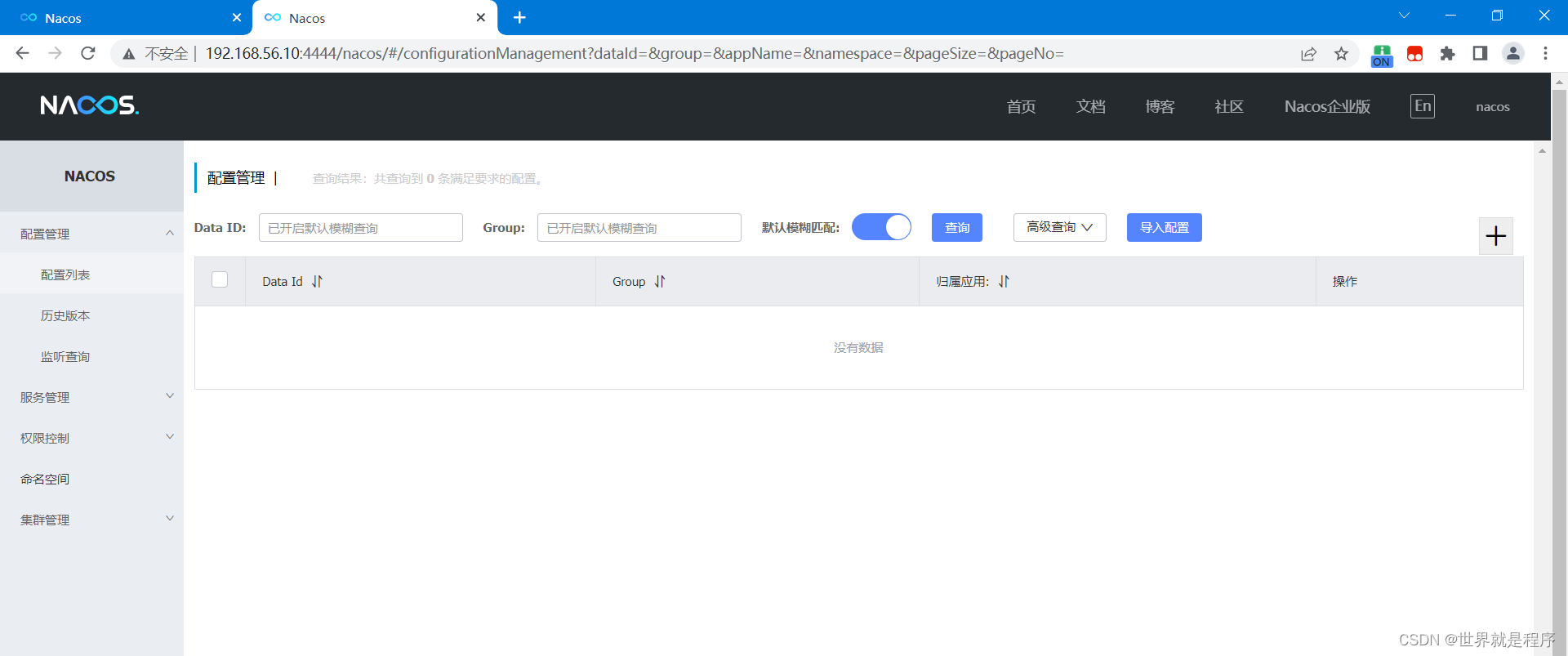Toggle the 默认模糊匹配 switch
Viewport: 1568px width, 656px height.
881,227
